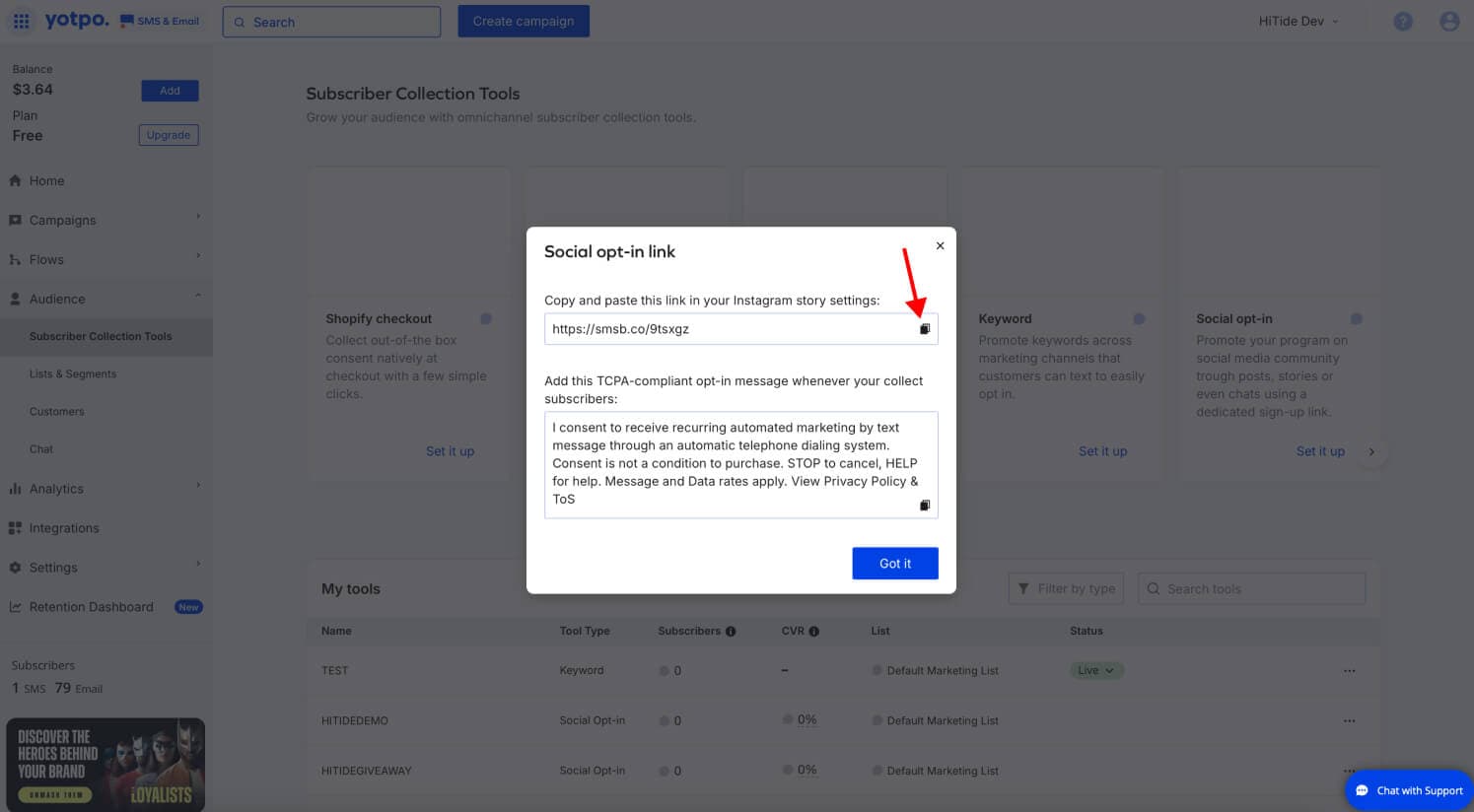Collapse the Audience sidebar section
The image size is (1474, 812).
point(105,299)
